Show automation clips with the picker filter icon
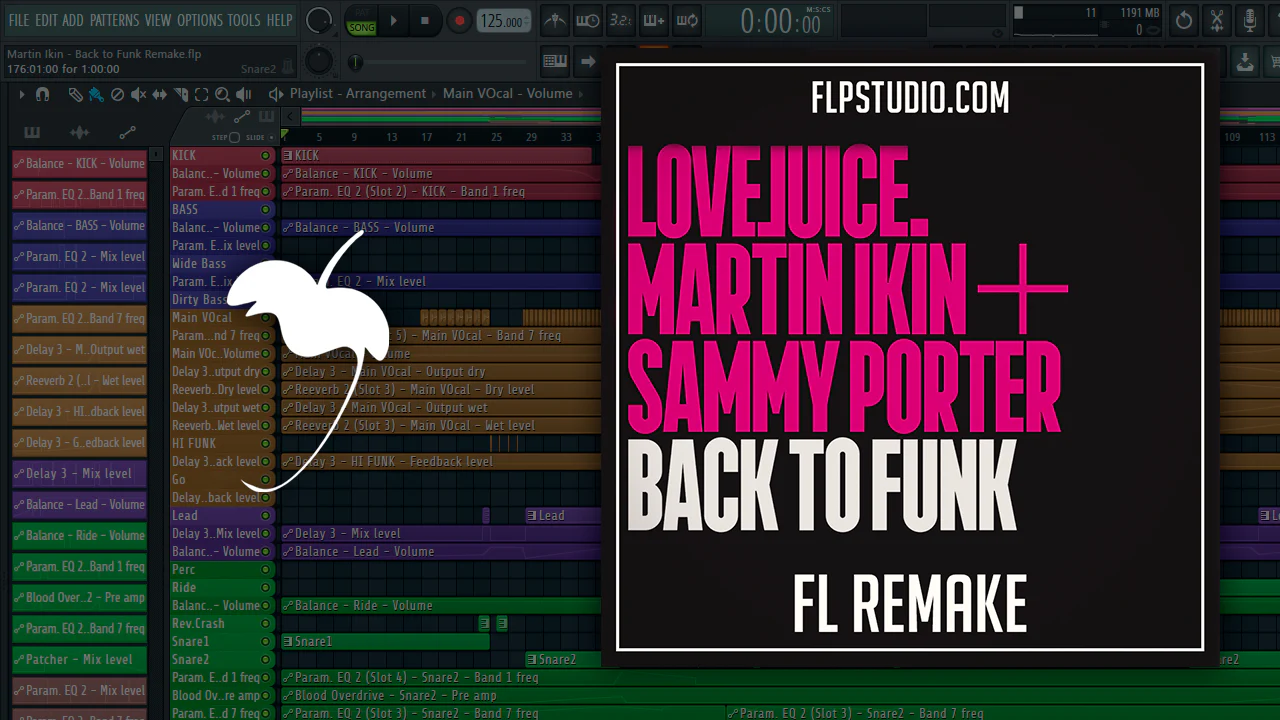The height and width of the screenshot is (720, 1280). (127, 132)
